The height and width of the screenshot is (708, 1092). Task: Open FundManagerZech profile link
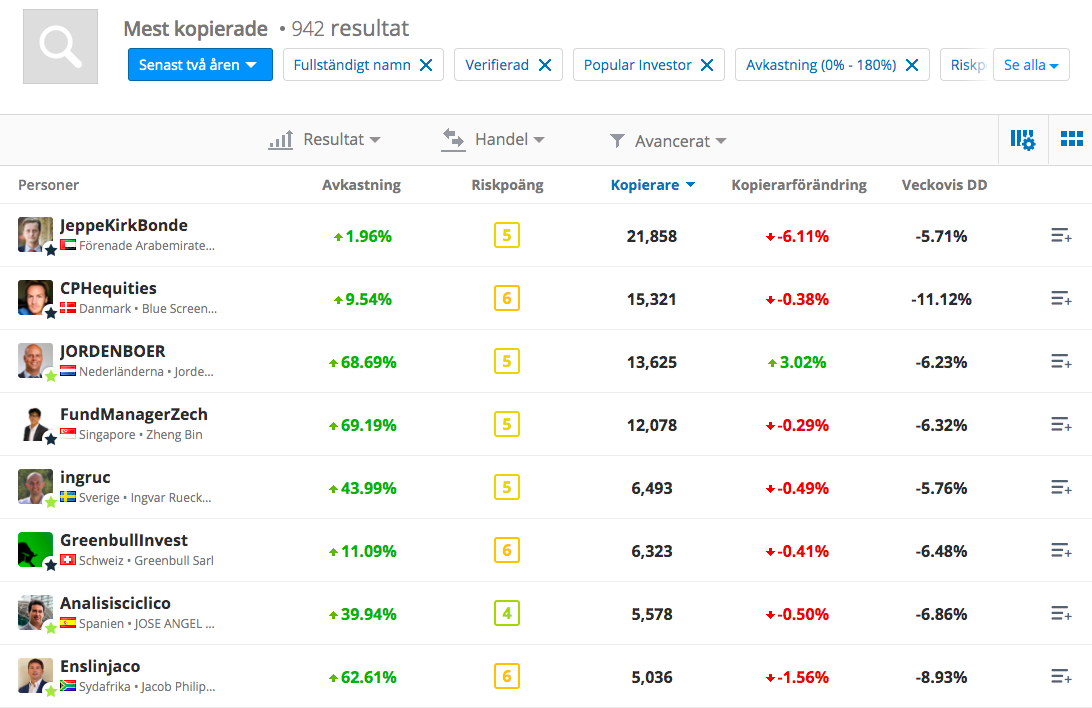coord(133,414)
